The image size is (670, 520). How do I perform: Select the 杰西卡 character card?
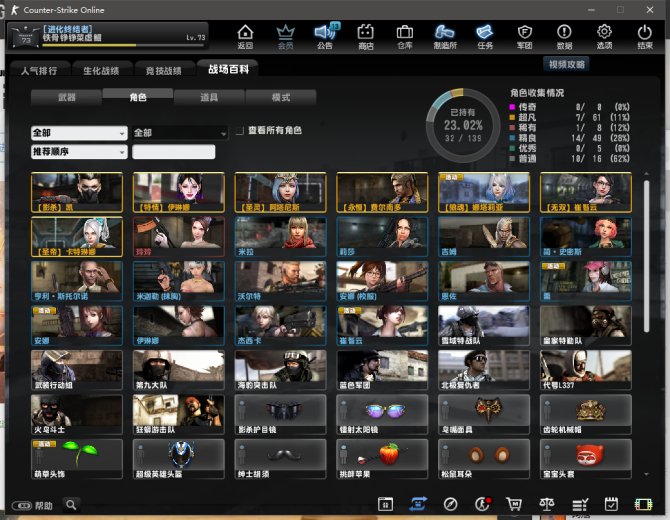[280, 326]
